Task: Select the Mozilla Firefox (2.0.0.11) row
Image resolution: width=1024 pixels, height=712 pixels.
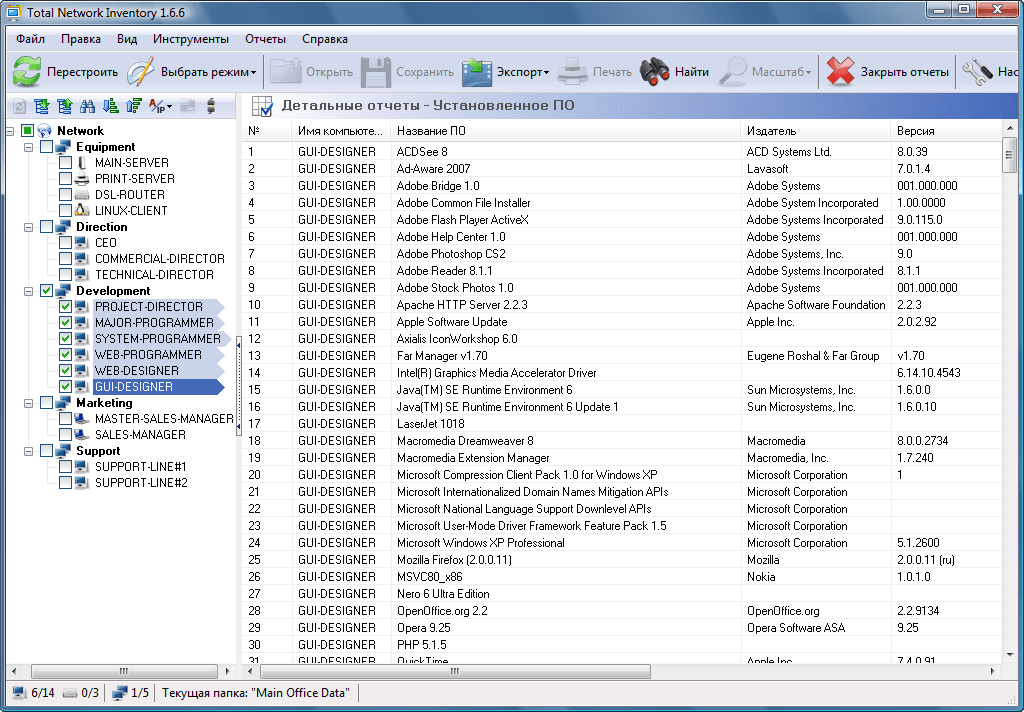Action: (621, 559)
